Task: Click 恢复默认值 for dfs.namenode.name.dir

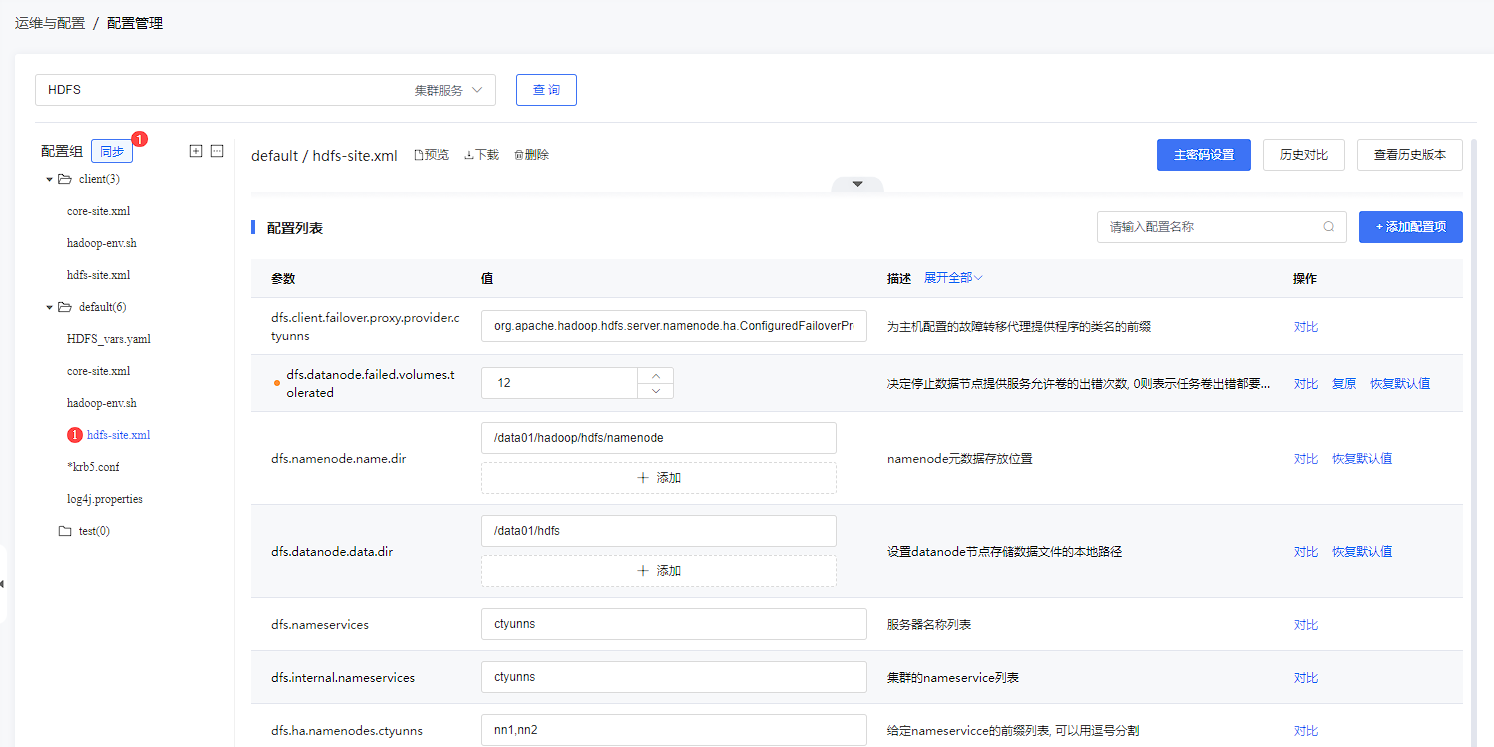Action: coord(1362,459)
